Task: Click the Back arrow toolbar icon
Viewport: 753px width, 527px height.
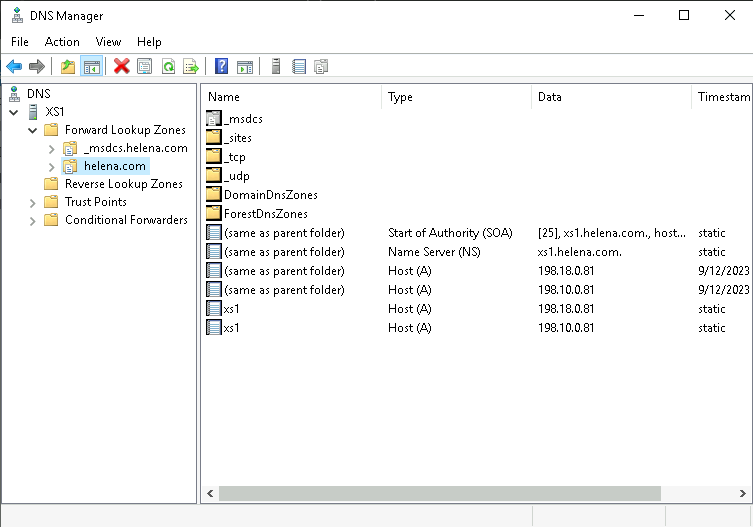Action: [x=14, y=67]
